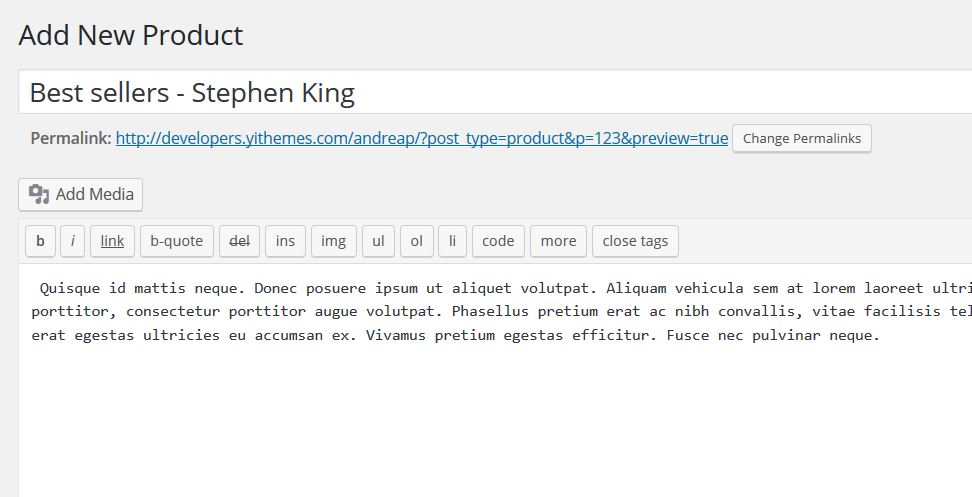
Task: Apply bold with the b button
Action: (x=40, y=241)
